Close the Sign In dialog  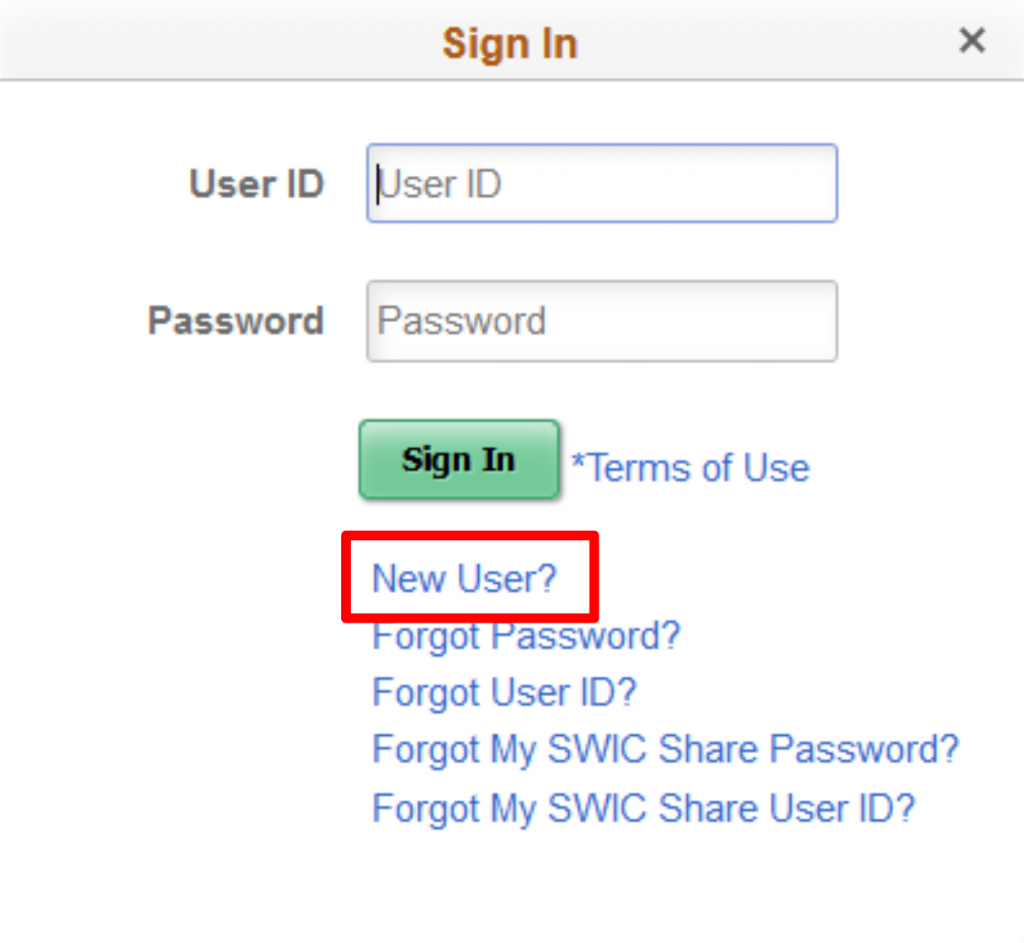pyautogui.click(x=971, y=41)
